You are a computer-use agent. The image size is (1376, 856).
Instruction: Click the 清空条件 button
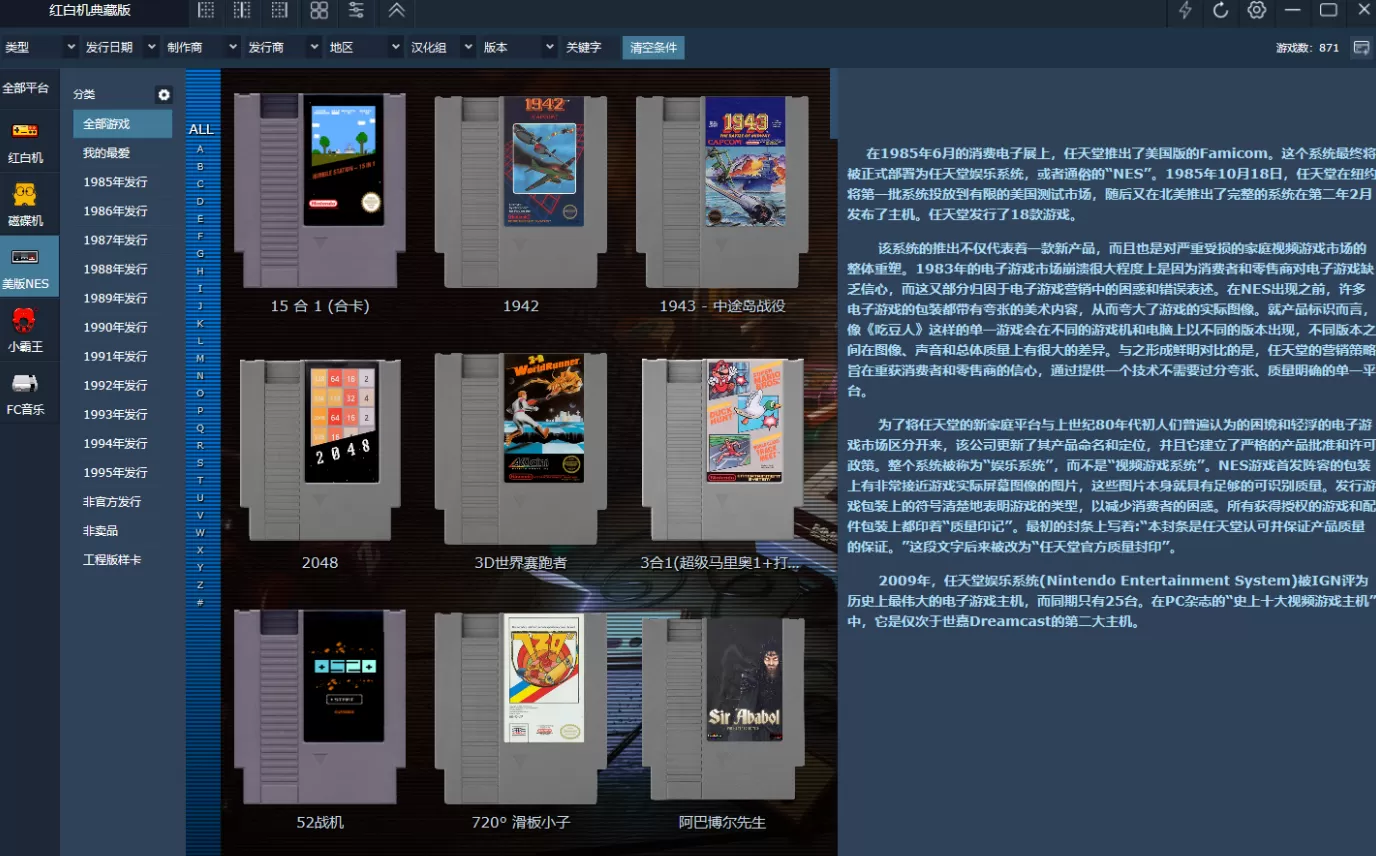tap(652, 46)
